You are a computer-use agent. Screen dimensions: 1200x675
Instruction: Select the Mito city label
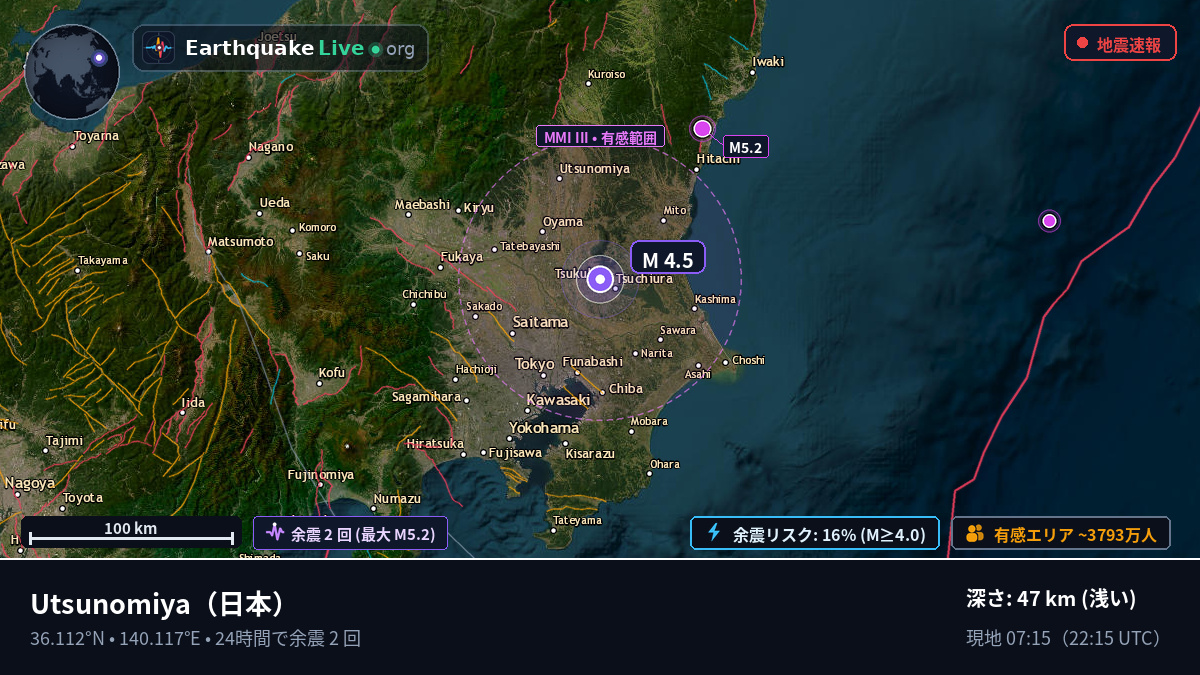point(676,210)
